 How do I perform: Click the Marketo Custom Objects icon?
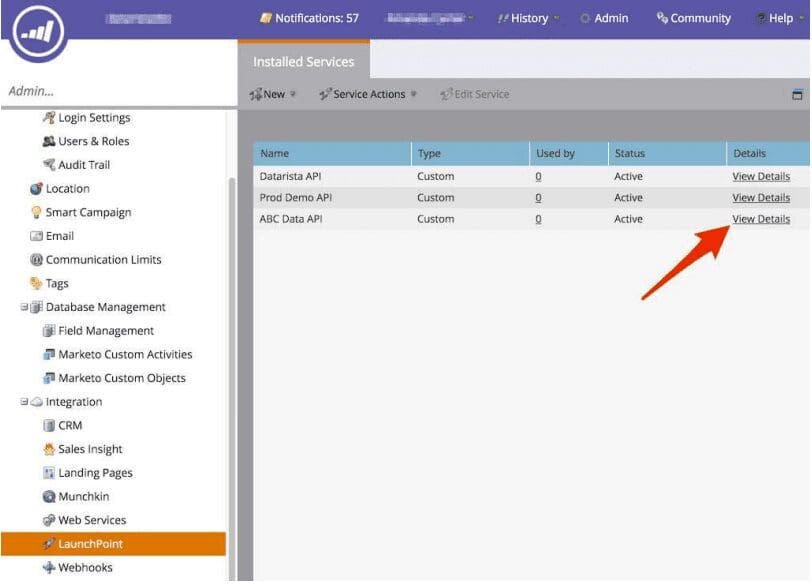coord(49,378)
